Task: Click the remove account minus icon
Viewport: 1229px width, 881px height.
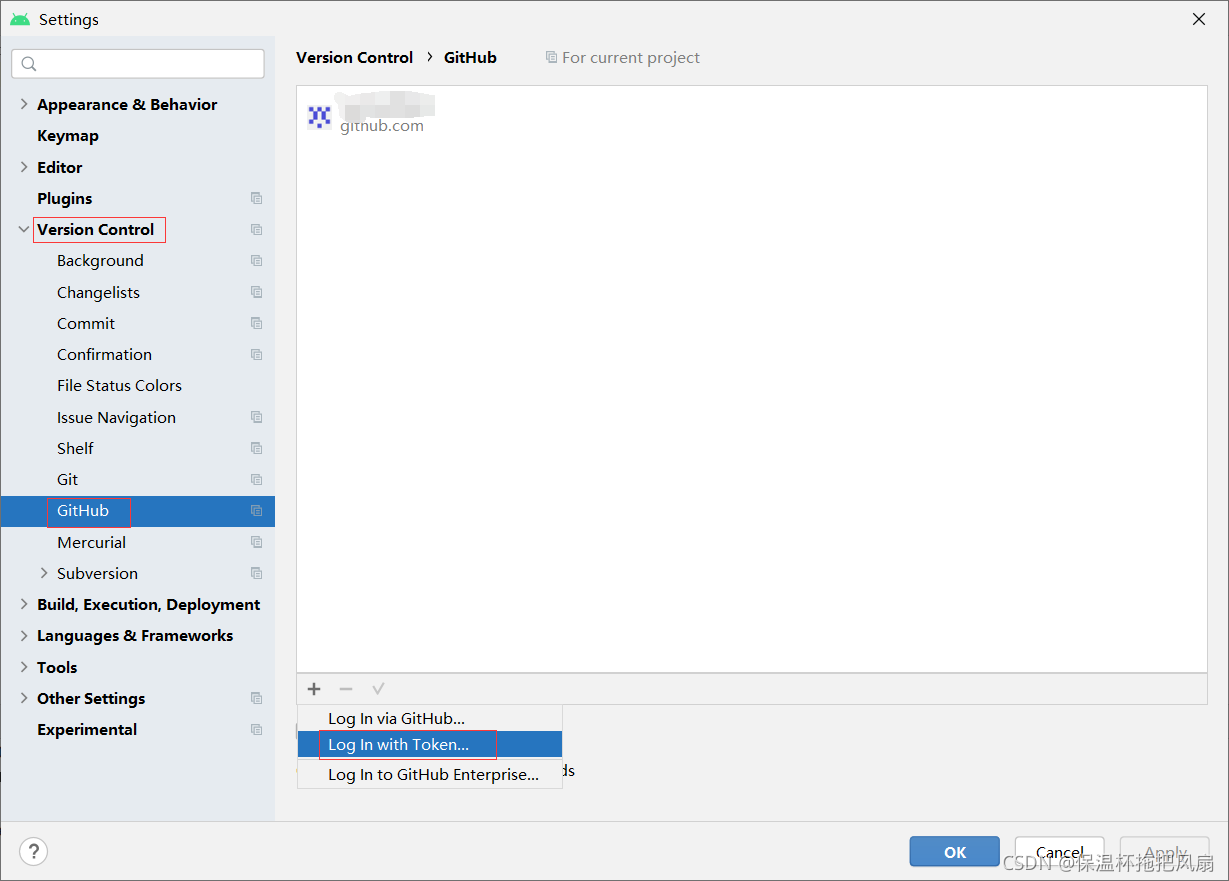Action: point(346,689)
